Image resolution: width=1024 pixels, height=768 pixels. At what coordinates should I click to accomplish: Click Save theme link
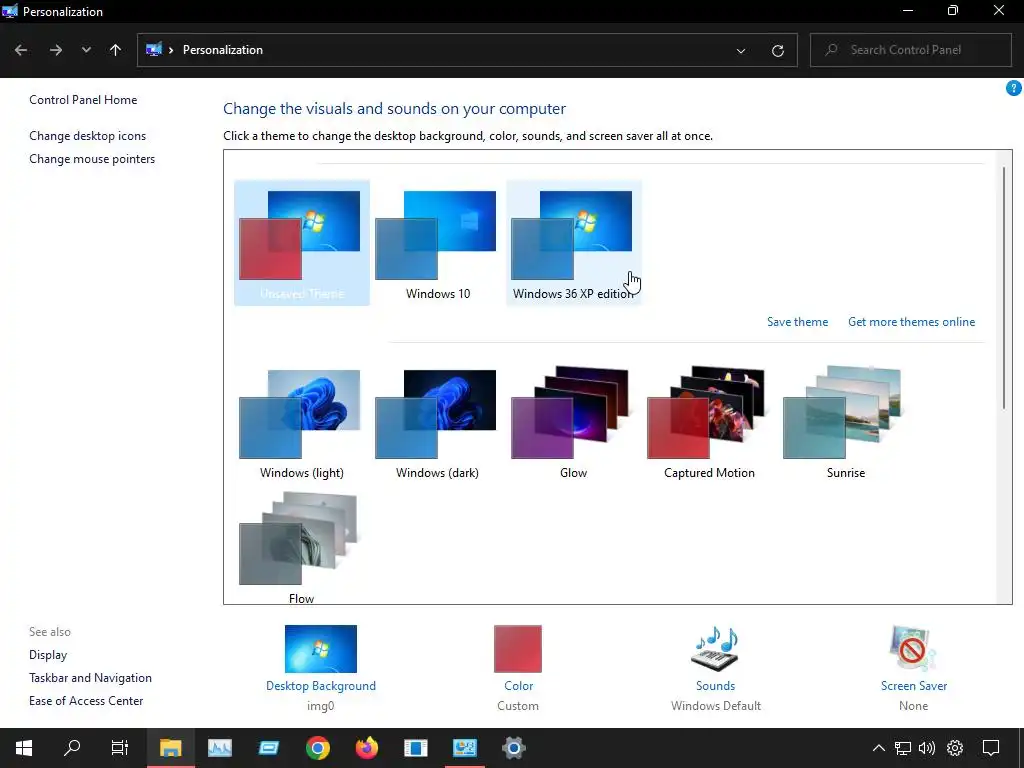(x=797, y=322)
